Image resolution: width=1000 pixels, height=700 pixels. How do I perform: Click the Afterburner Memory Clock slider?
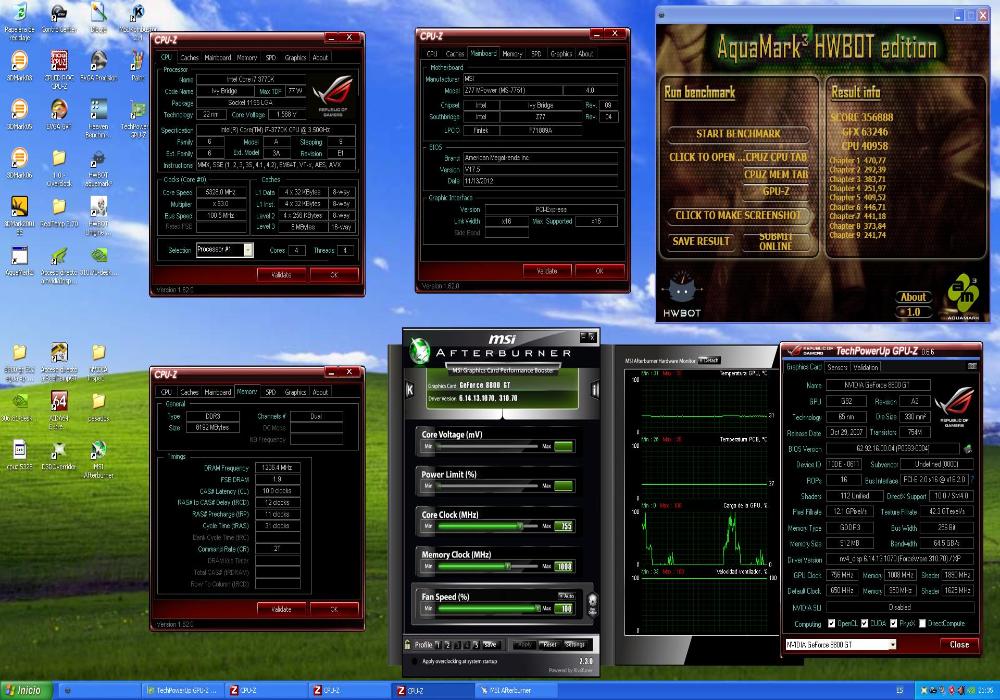click(x=489, y=566)
